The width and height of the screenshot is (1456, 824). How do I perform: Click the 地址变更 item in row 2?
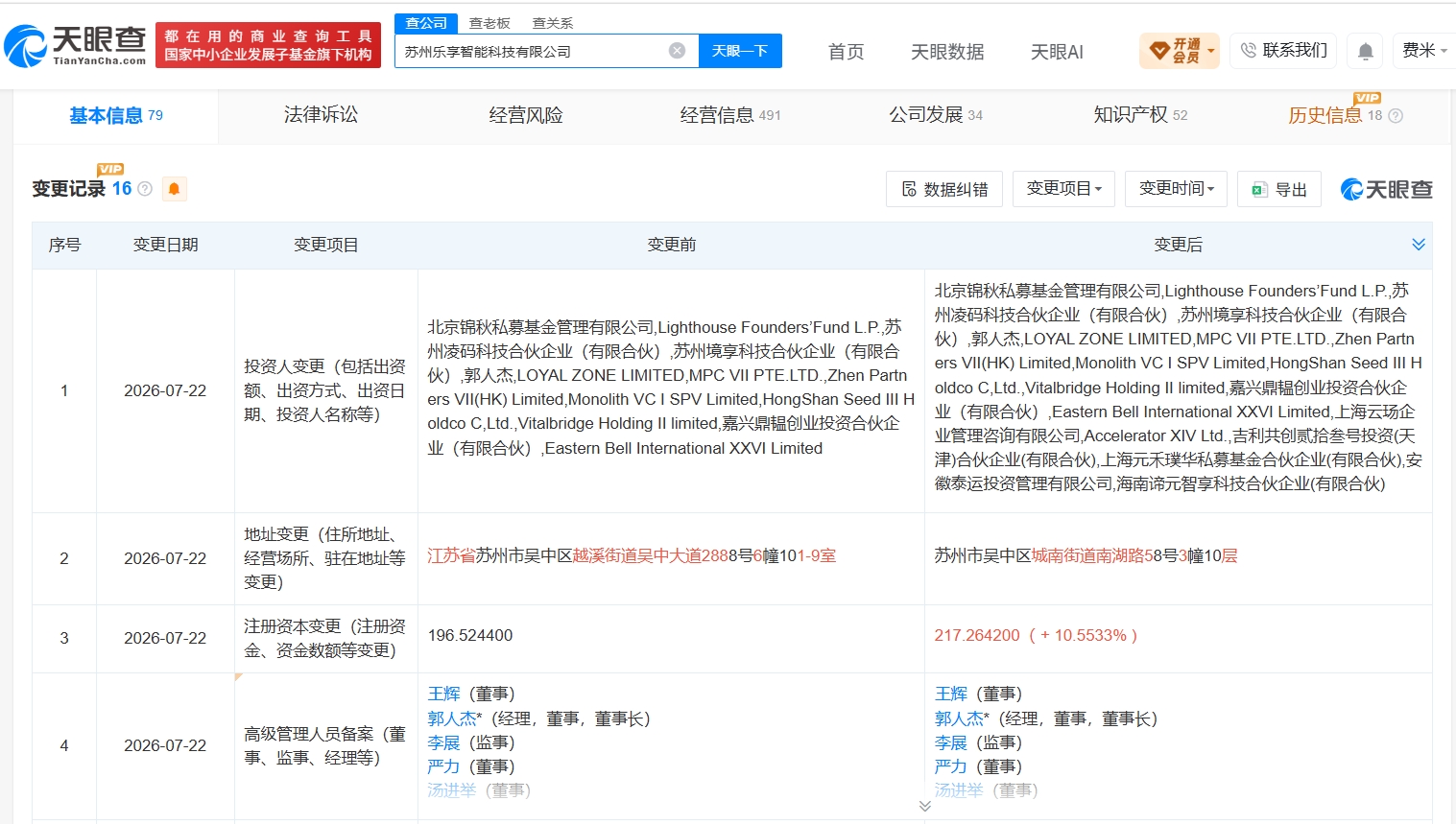tap(325, 558)
